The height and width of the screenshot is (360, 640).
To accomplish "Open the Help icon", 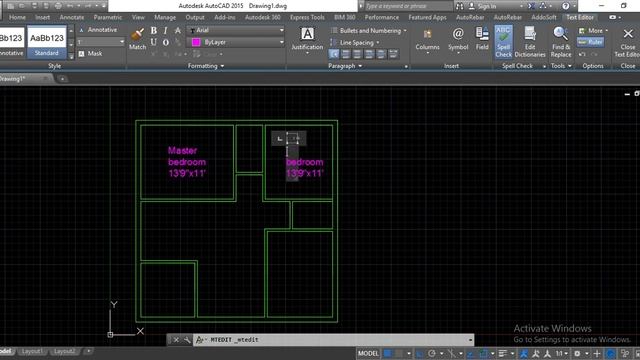I will point(565,6).
